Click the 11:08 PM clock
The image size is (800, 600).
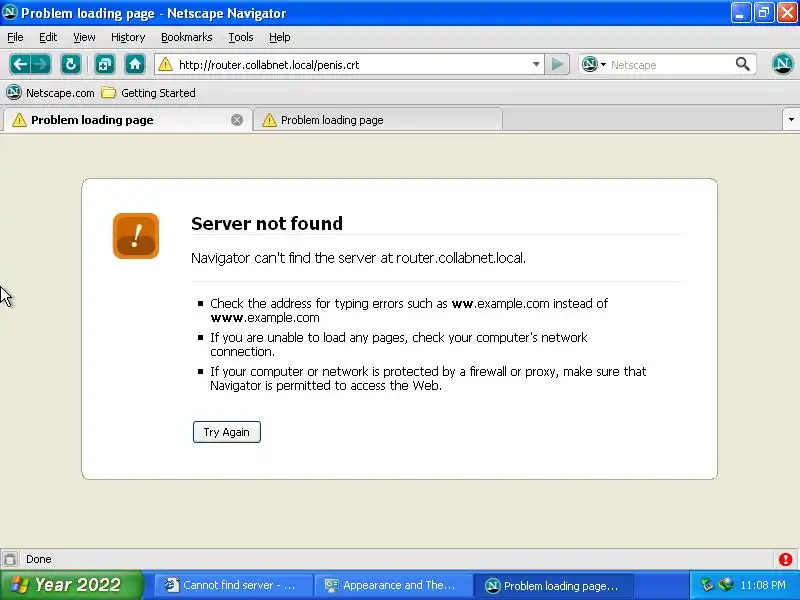point(763,585)
